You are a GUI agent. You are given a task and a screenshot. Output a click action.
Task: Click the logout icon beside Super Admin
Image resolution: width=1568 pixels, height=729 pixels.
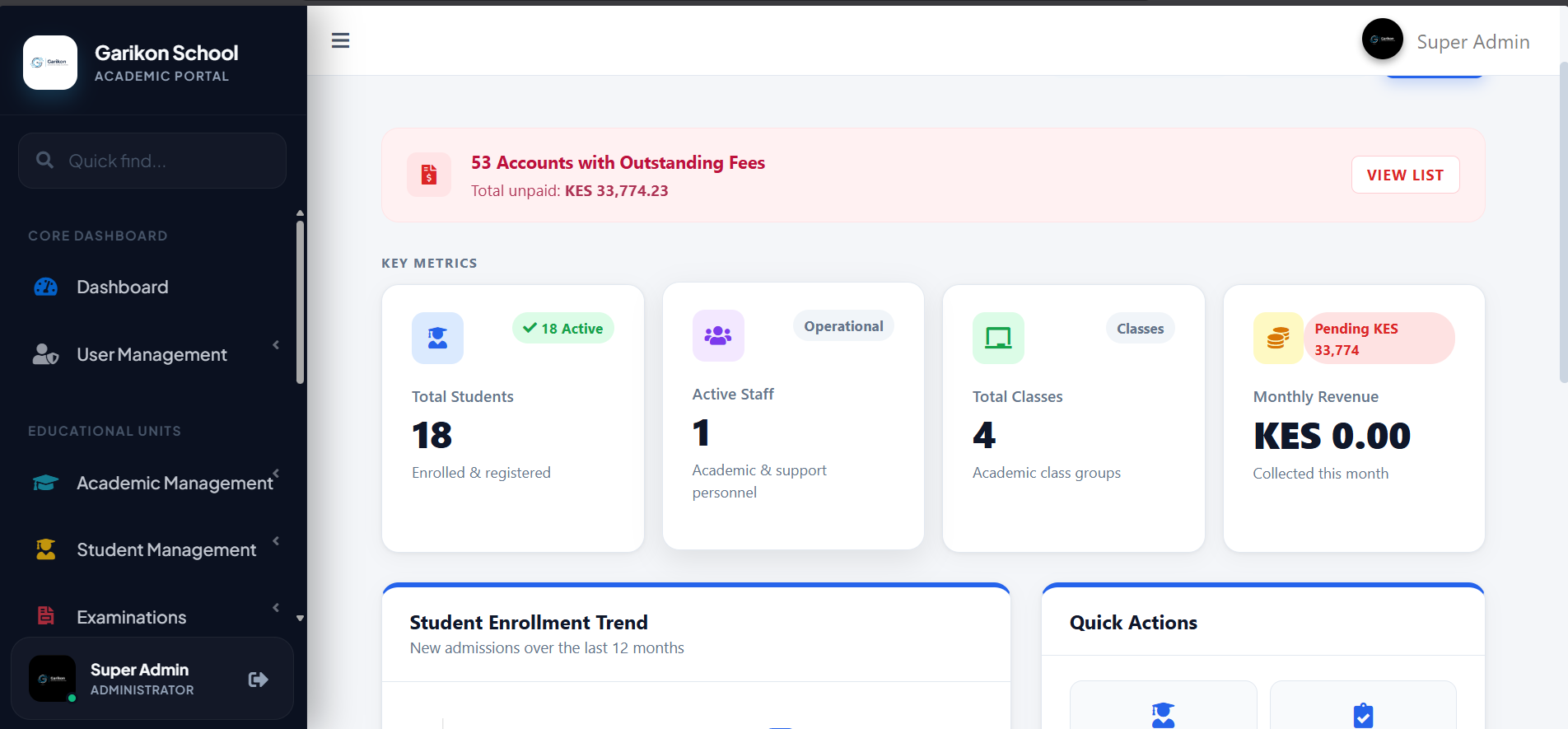tap(258, 680)
